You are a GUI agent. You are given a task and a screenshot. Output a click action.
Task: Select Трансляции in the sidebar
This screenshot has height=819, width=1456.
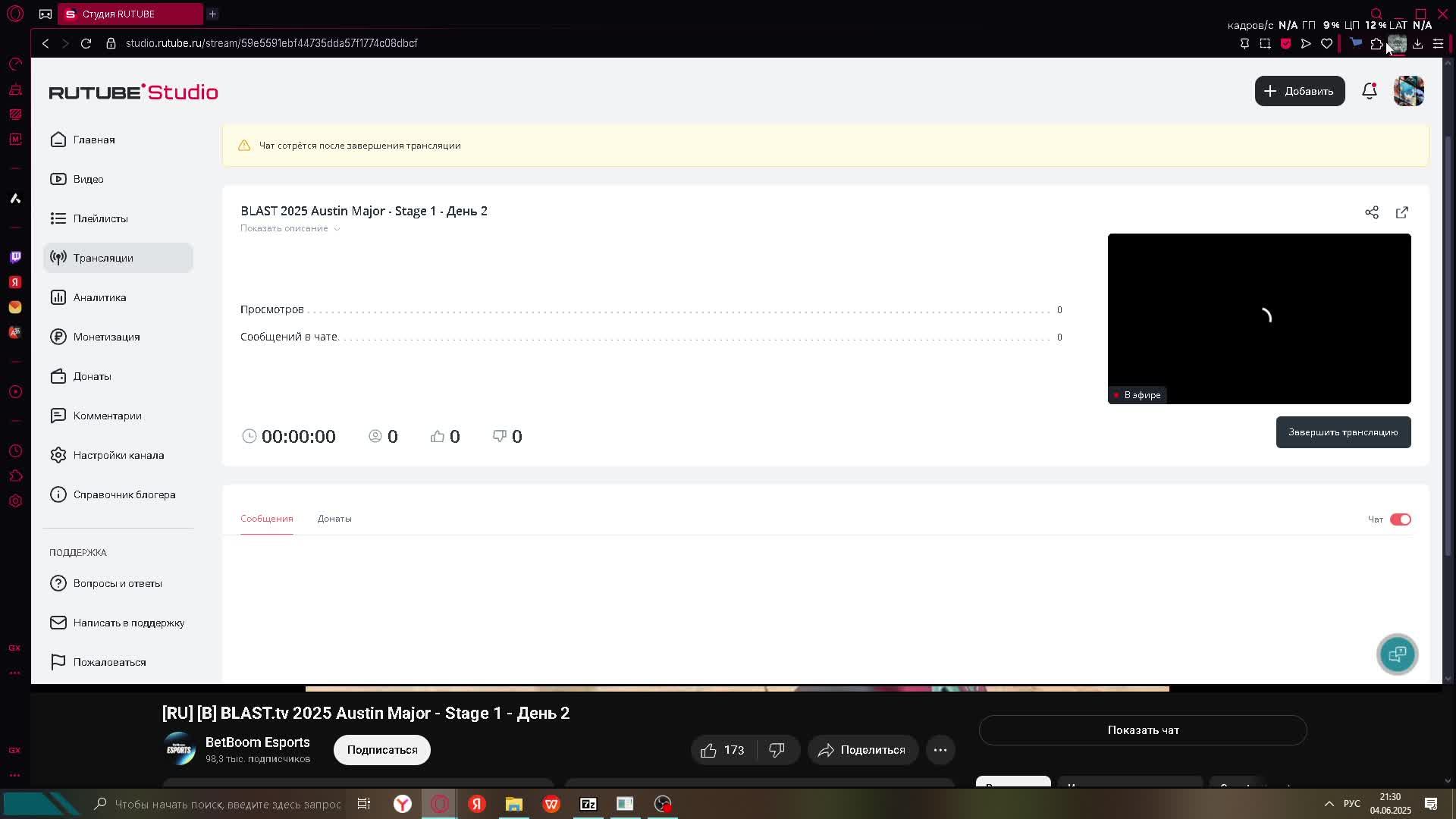click(118, 258)
